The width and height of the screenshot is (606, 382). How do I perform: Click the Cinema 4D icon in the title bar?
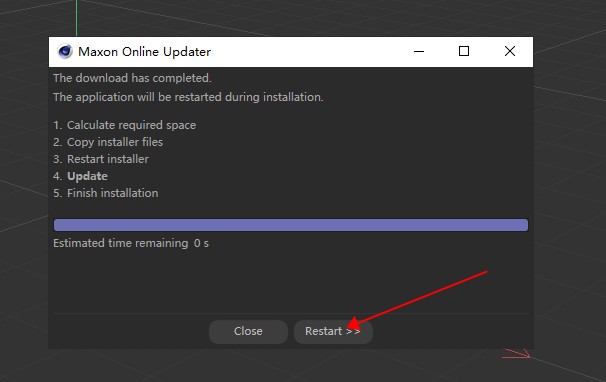pyautogui.click(x=65, y=51)
